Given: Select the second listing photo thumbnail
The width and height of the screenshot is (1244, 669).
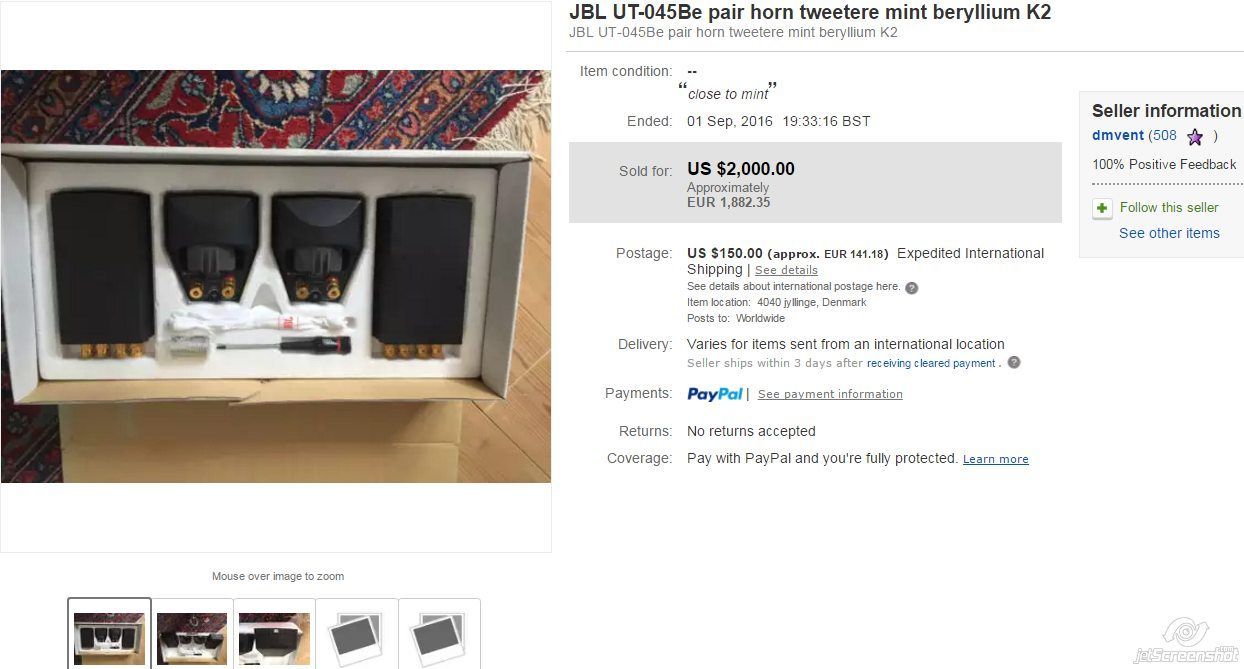Looking at the screenshot, I should (x=192, y=634).
